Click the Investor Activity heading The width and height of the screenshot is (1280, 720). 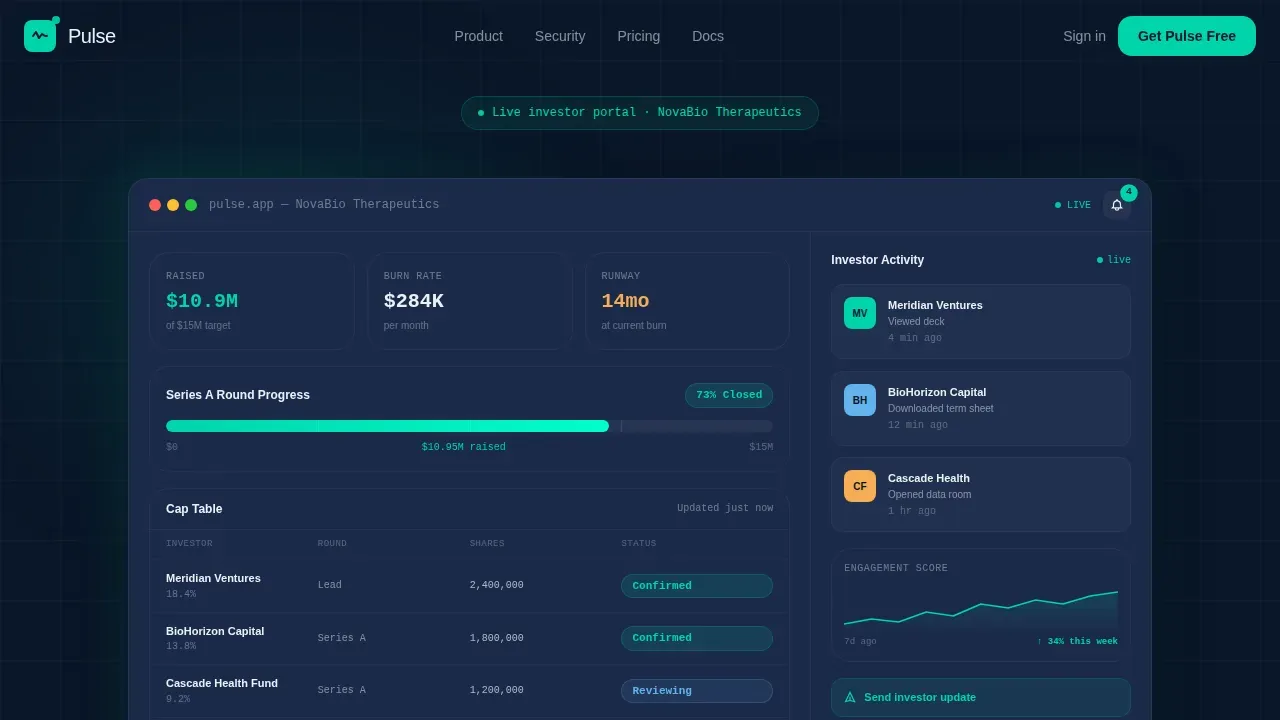click(x=878, y=260)
